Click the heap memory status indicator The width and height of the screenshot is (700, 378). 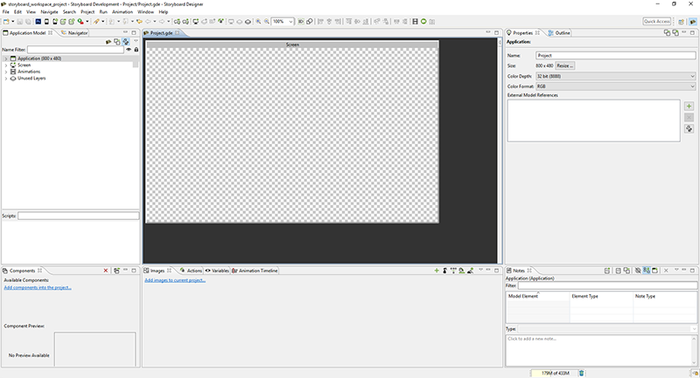point(554,373)
